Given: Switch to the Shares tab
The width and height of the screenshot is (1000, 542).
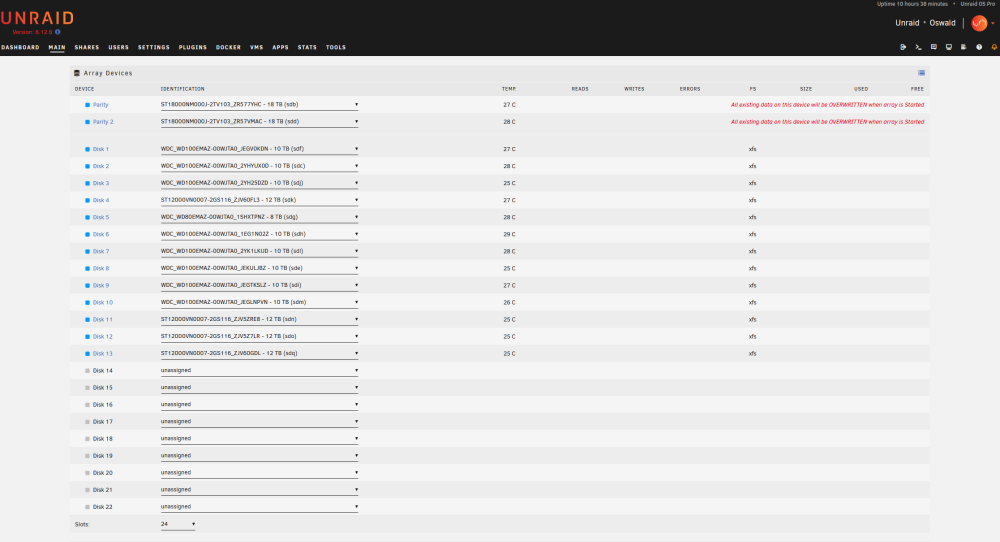Looking at the screenshot, I should [x=87, y=47].
